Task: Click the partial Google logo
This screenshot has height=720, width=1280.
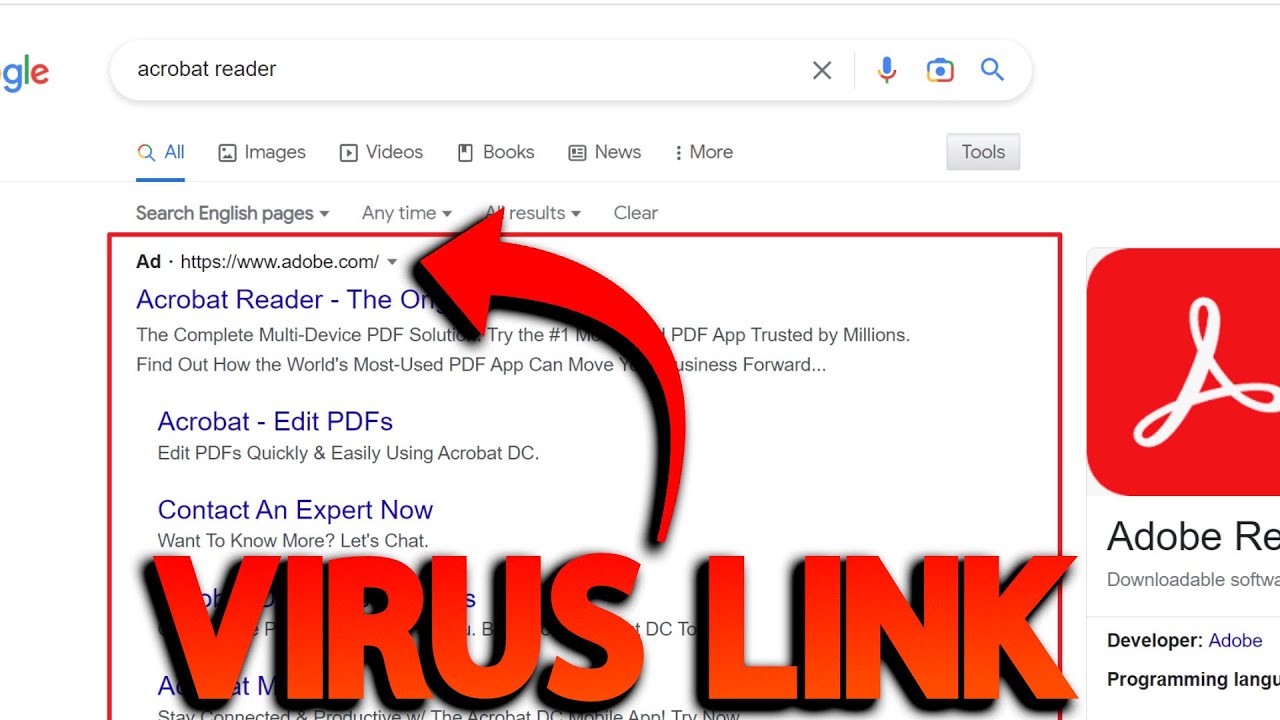Action: [x=24, y=74]
